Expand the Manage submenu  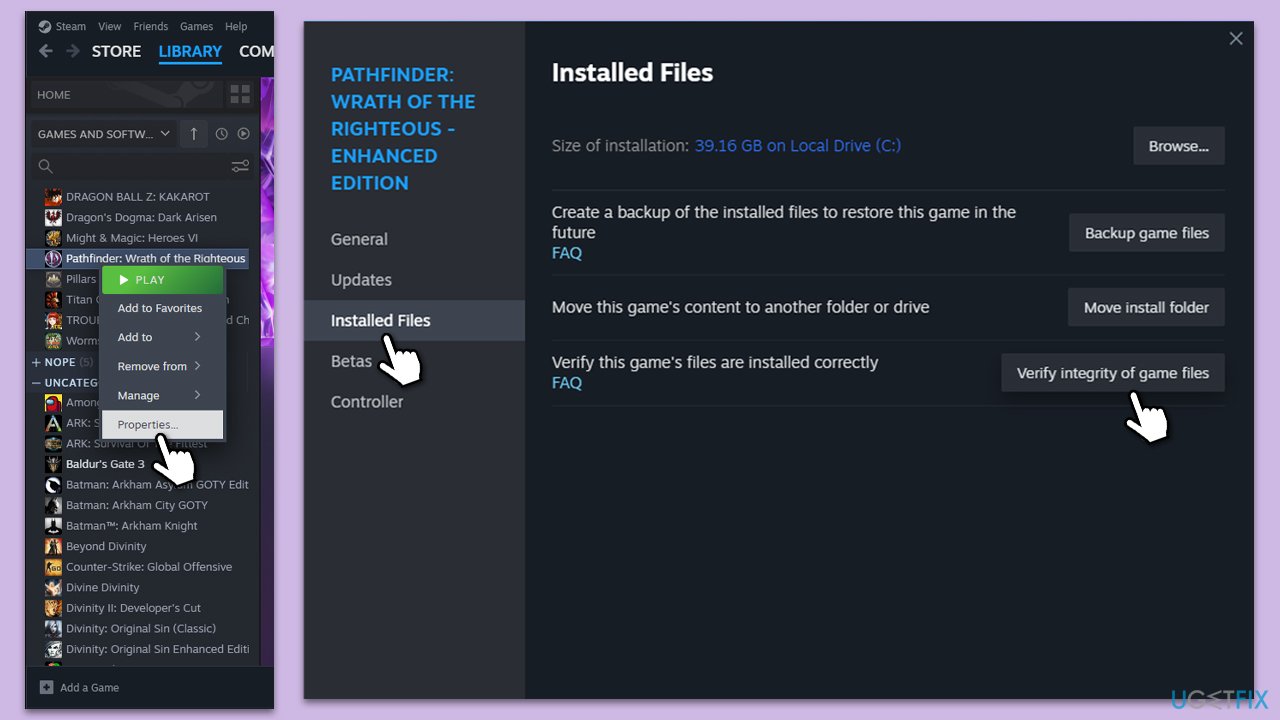(162, 395)
